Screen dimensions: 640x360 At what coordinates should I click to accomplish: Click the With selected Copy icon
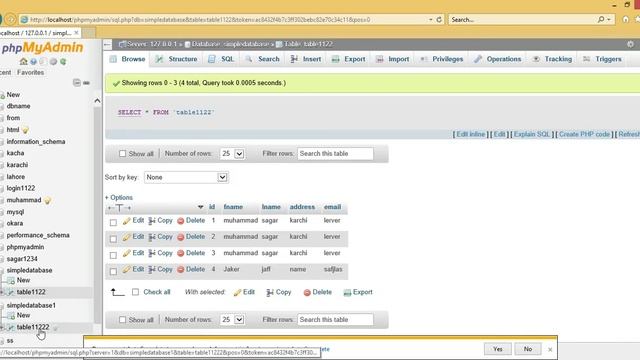click(270, 293)
